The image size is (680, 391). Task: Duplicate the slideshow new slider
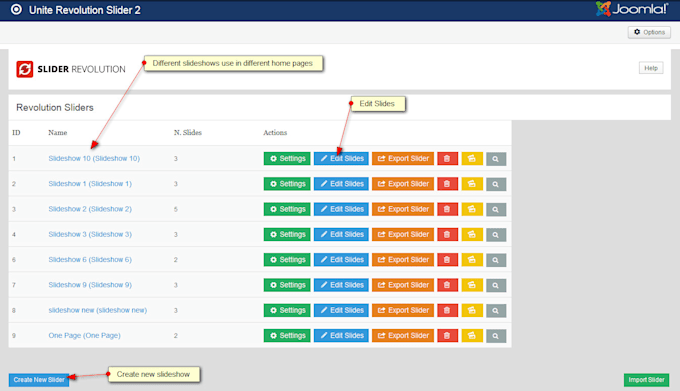(472, 310)
